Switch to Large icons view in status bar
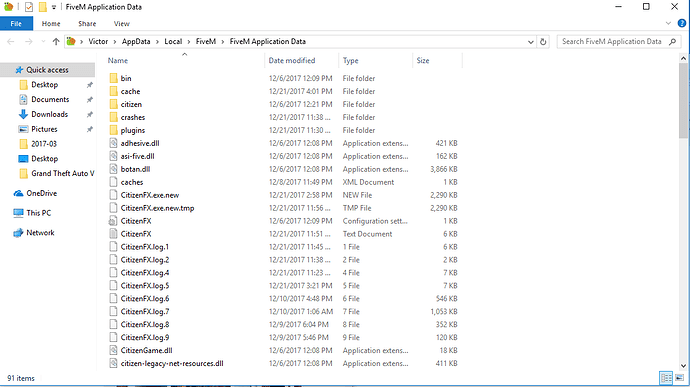Screen dimensions: 690x387 [680, 378]
